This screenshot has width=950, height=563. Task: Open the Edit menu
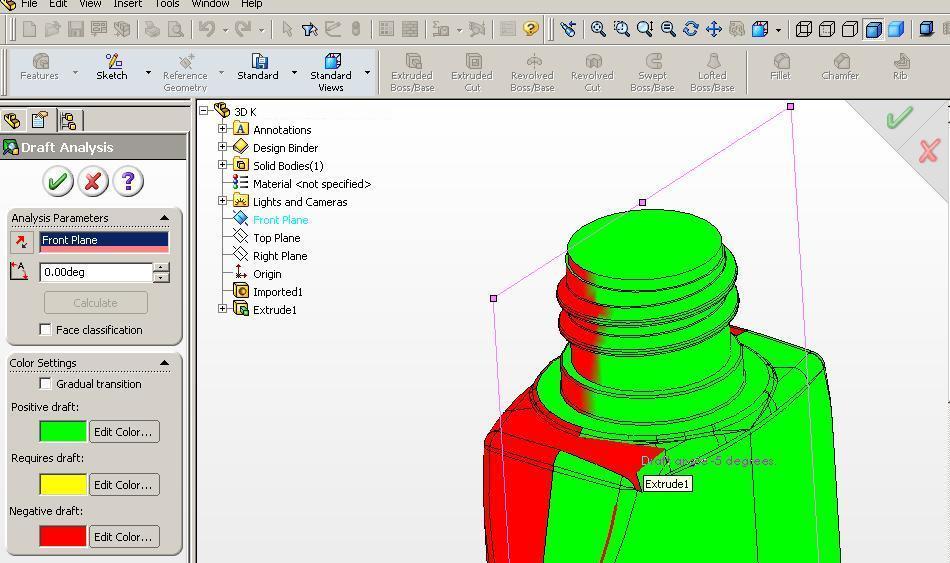(58, 4)
